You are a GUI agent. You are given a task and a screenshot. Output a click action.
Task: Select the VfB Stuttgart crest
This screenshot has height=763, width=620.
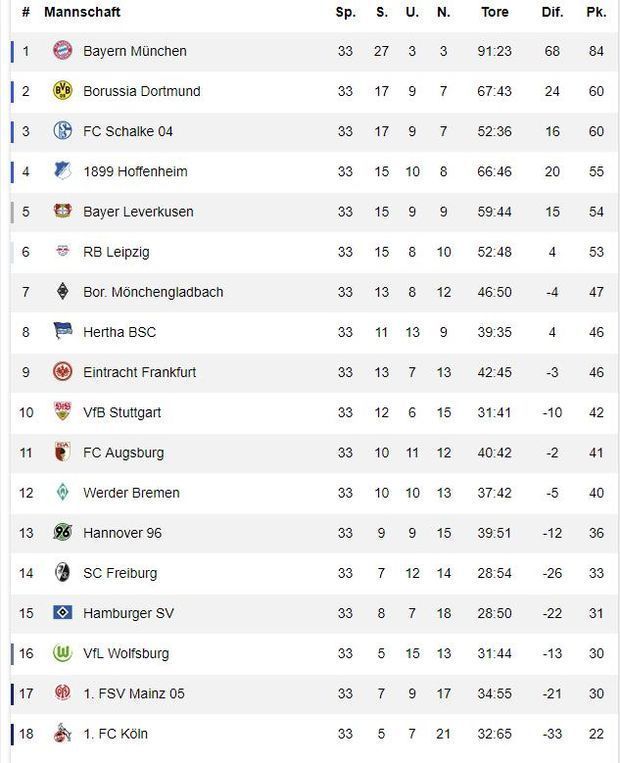click(62, 412)
